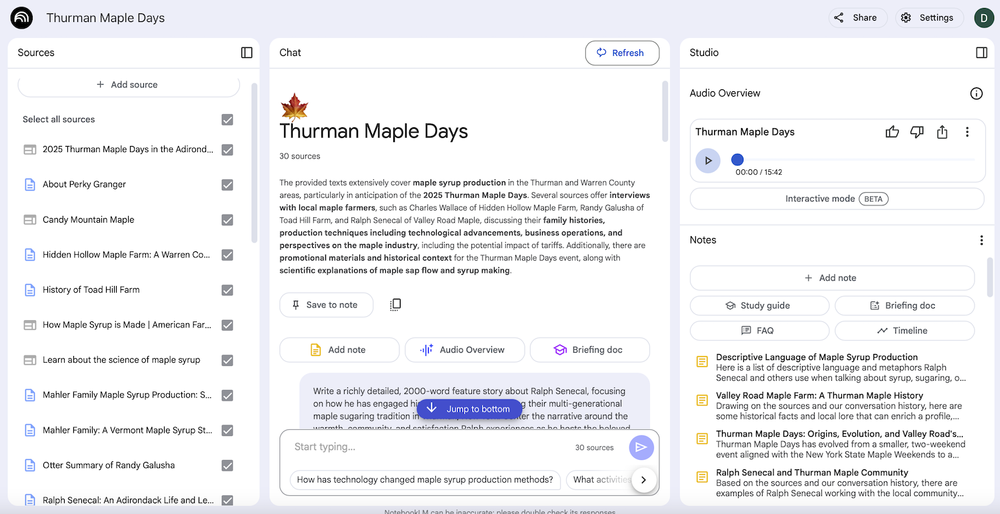Click the 30 sources chat count
Screen dimensions: 1000x514
tap(594, 448)
